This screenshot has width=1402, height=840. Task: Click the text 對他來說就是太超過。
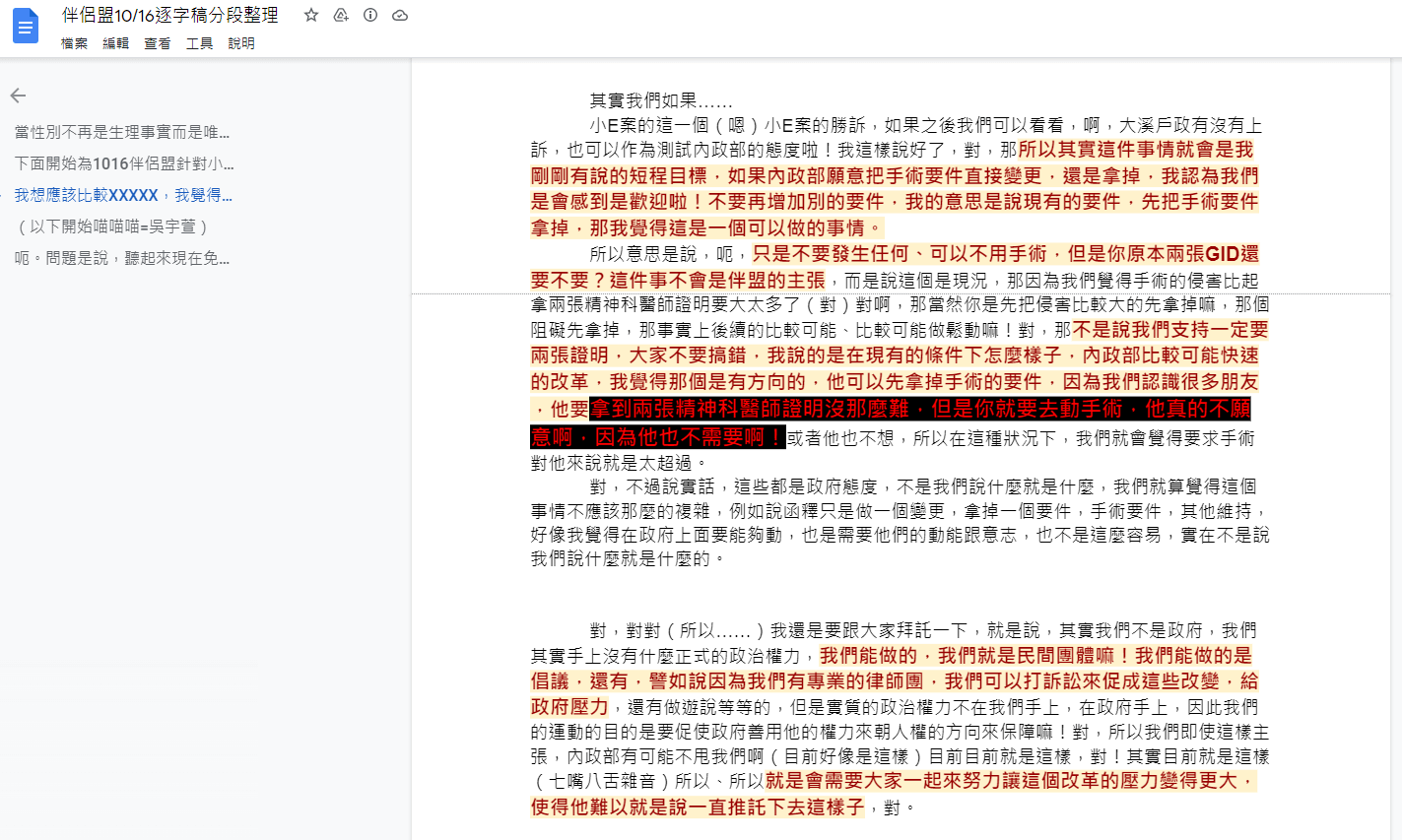619,462
